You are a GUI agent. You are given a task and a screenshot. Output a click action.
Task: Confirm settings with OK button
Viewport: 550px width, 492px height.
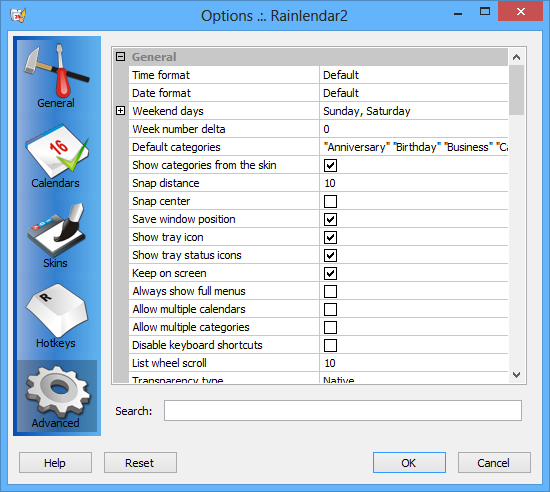pyautogui.click(x=409, y=463)
